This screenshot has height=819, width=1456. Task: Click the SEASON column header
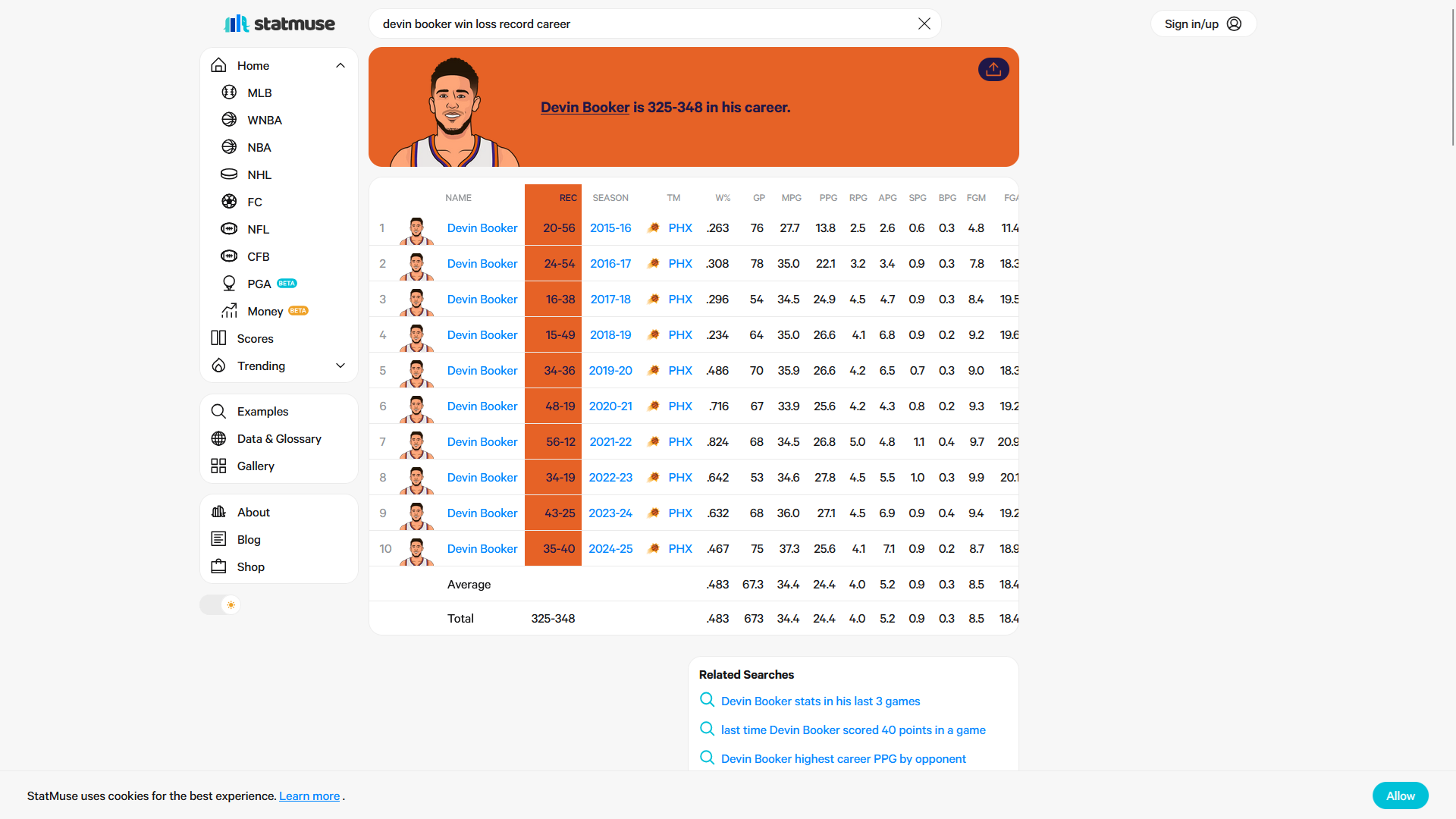tap(610, 198)
